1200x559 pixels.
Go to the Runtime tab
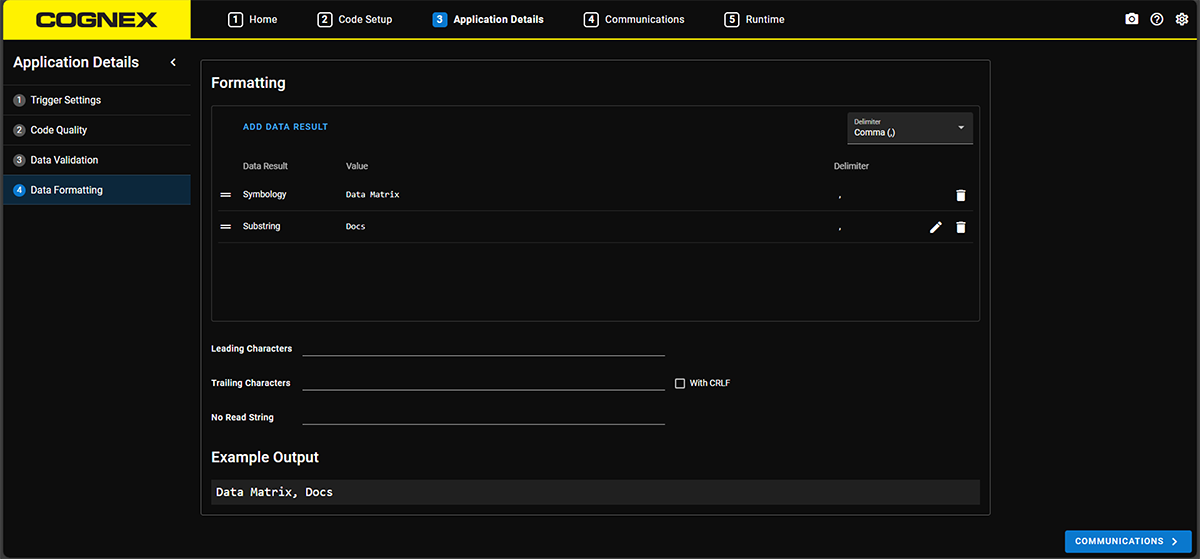(754, 19)
